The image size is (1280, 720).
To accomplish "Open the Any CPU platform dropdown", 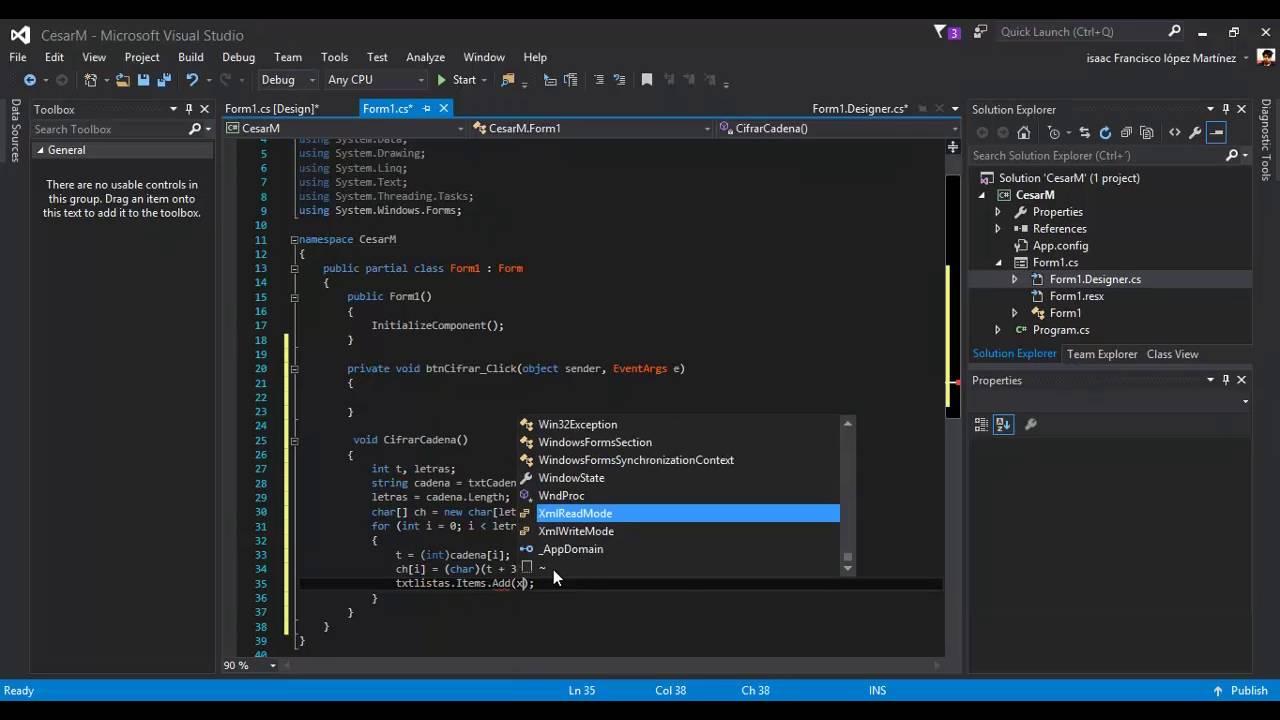I will 376,80.
